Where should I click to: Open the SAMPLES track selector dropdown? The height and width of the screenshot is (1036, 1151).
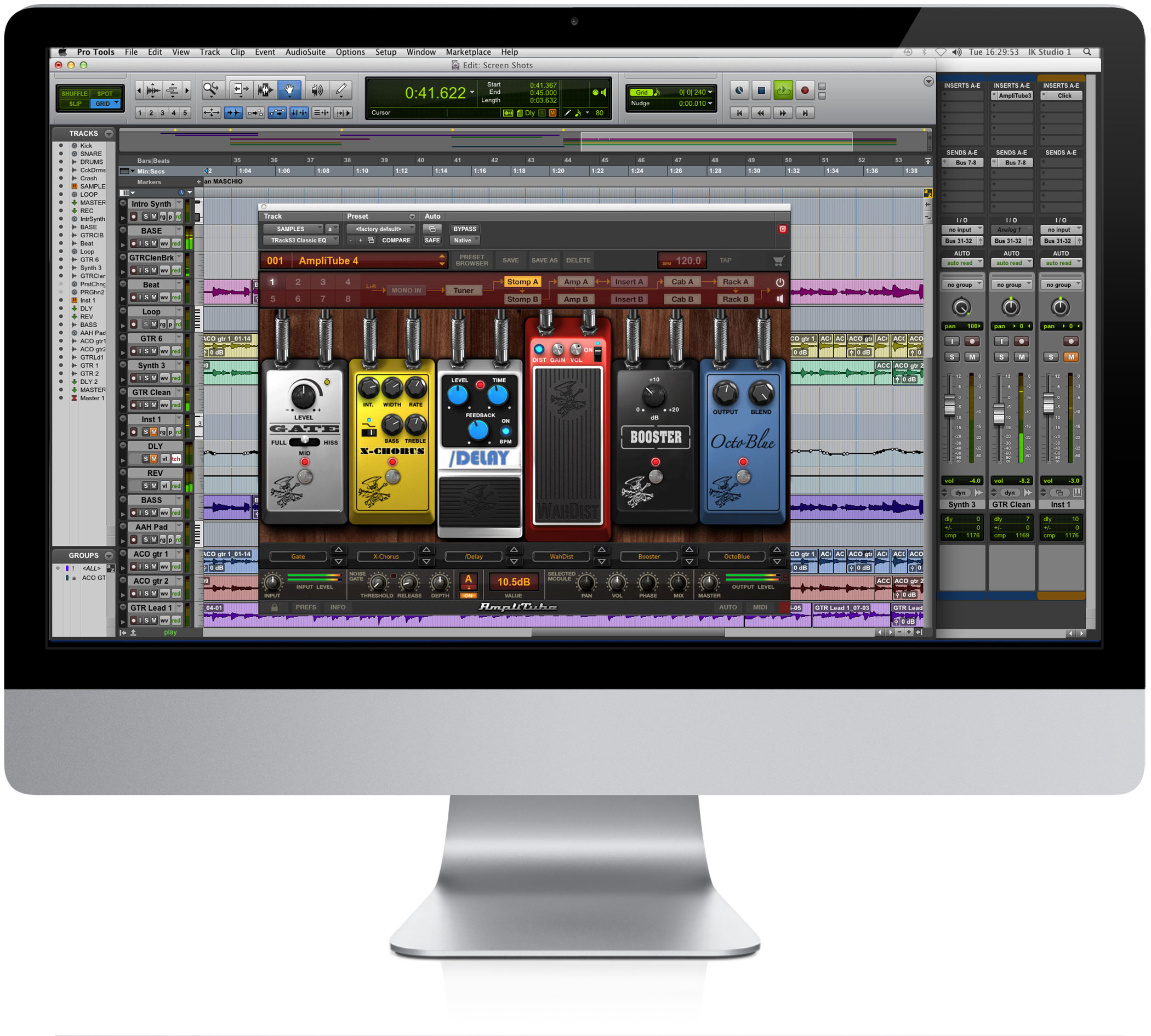293,229
